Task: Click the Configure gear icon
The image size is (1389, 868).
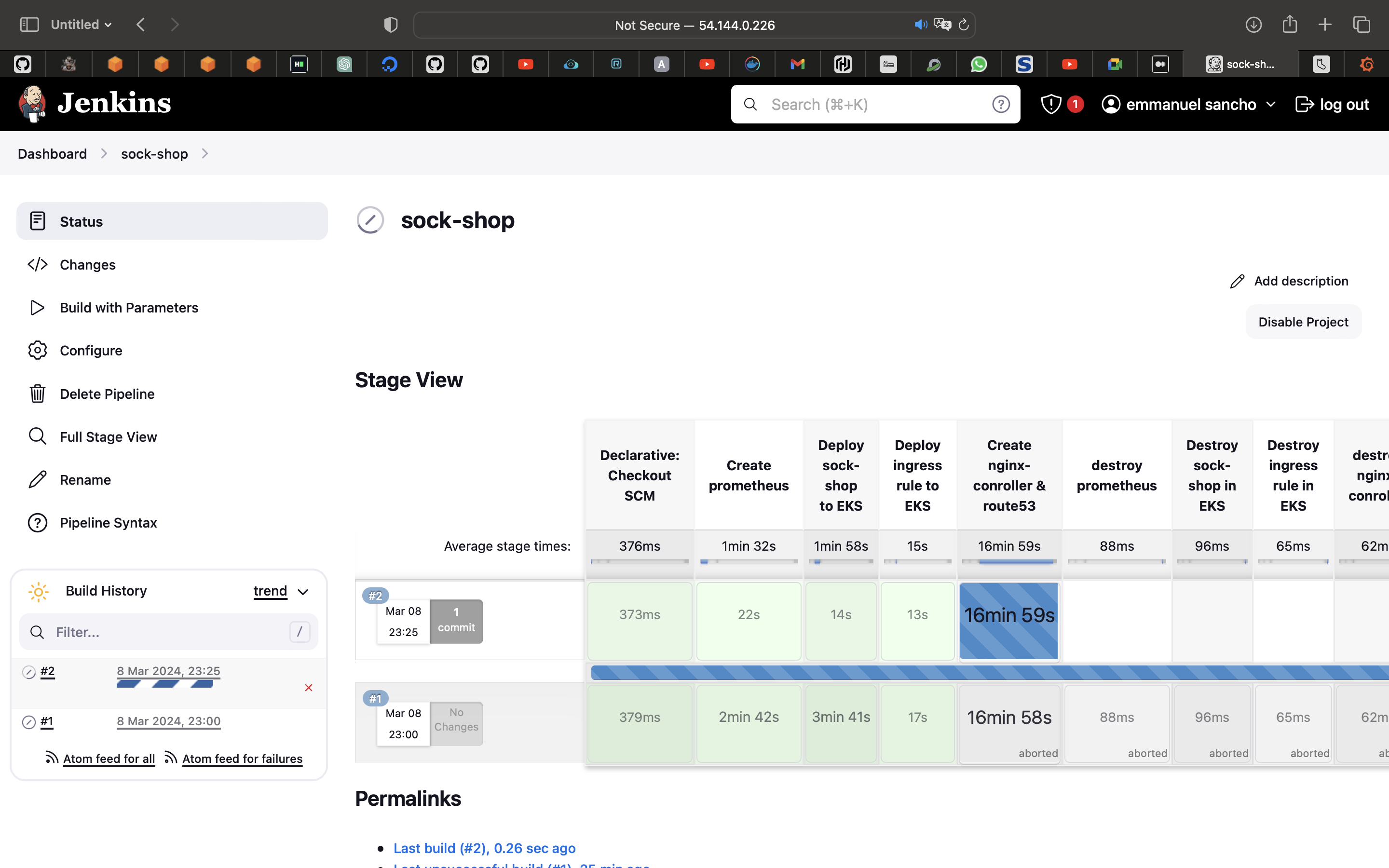Action: pos(37,351)
